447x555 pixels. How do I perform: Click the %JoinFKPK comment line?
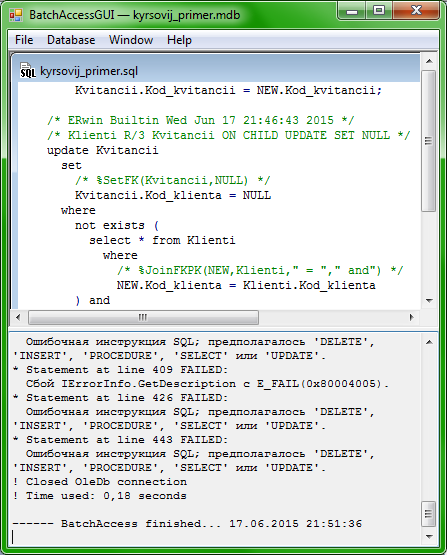pyautogui.click(x=260, y=270)
